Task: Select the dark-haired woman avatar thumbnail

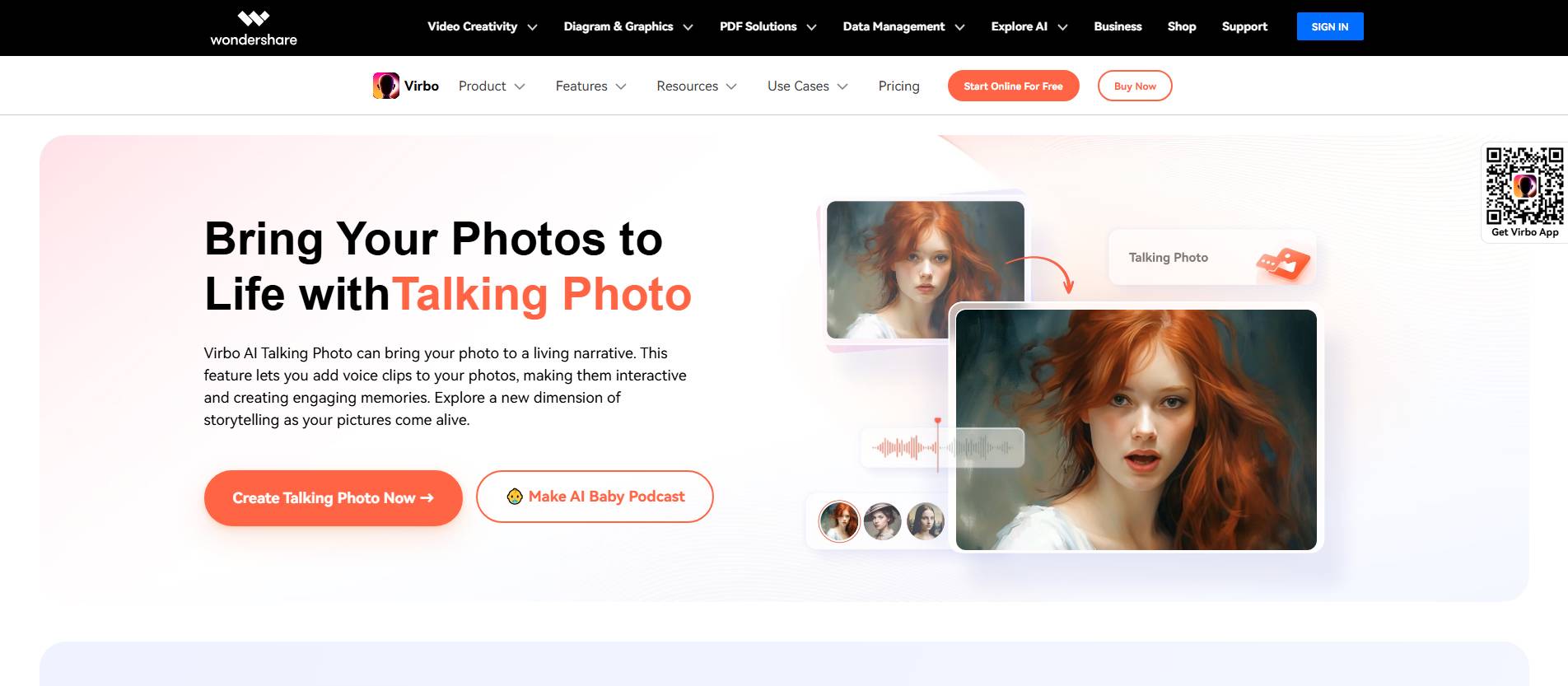Action: [926, 521]
